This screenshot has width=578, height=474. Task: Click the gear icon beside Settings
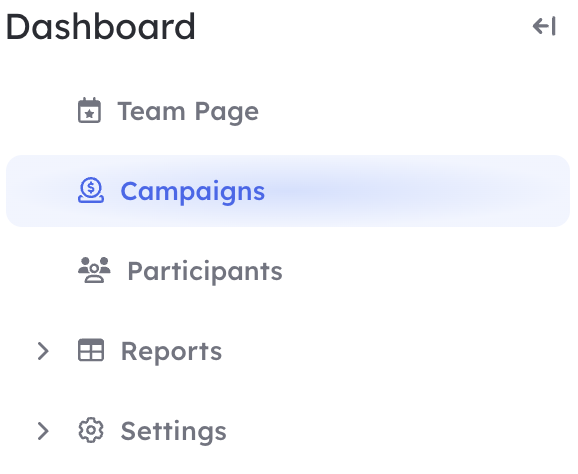[91, 430]
